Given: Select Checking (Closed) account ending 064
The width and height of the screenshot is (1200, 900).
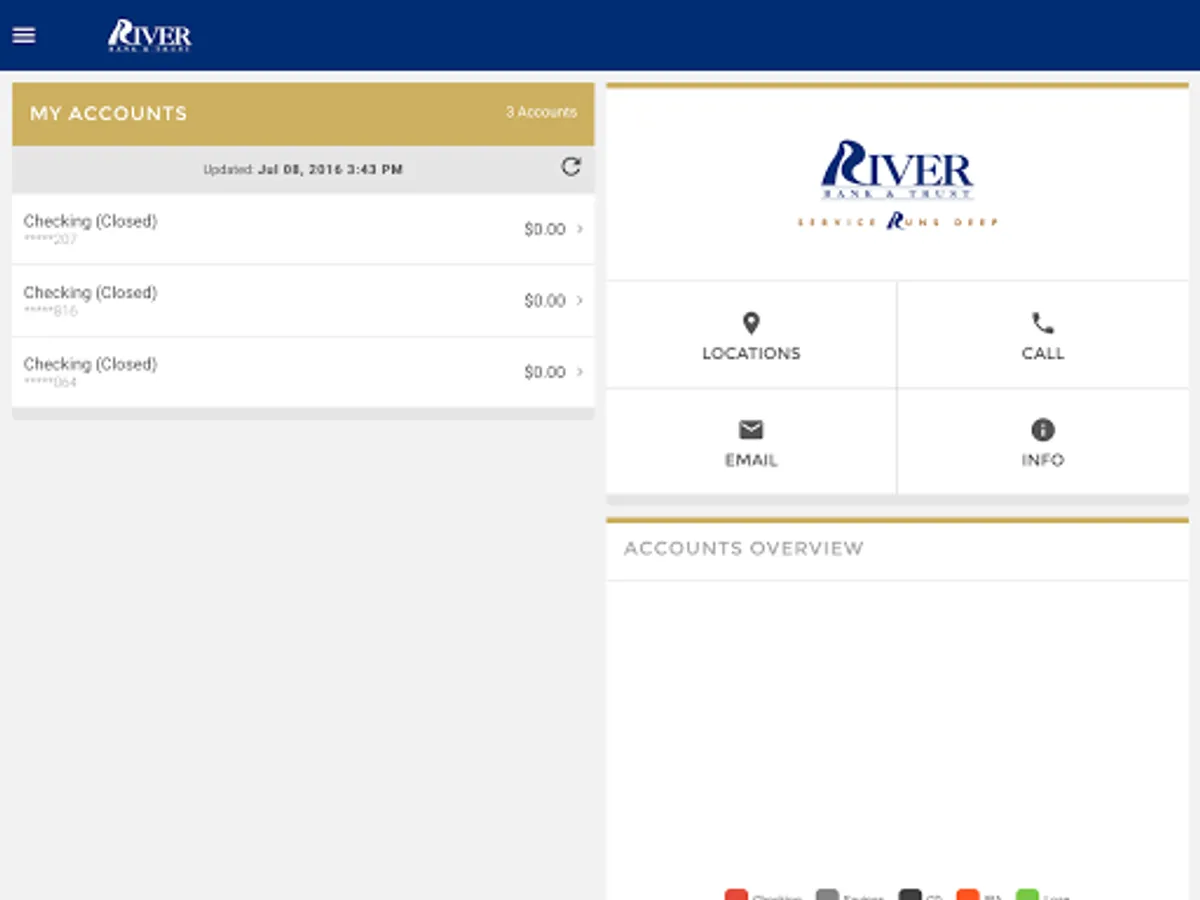Looking at the screenshot, I should point(303,372).
